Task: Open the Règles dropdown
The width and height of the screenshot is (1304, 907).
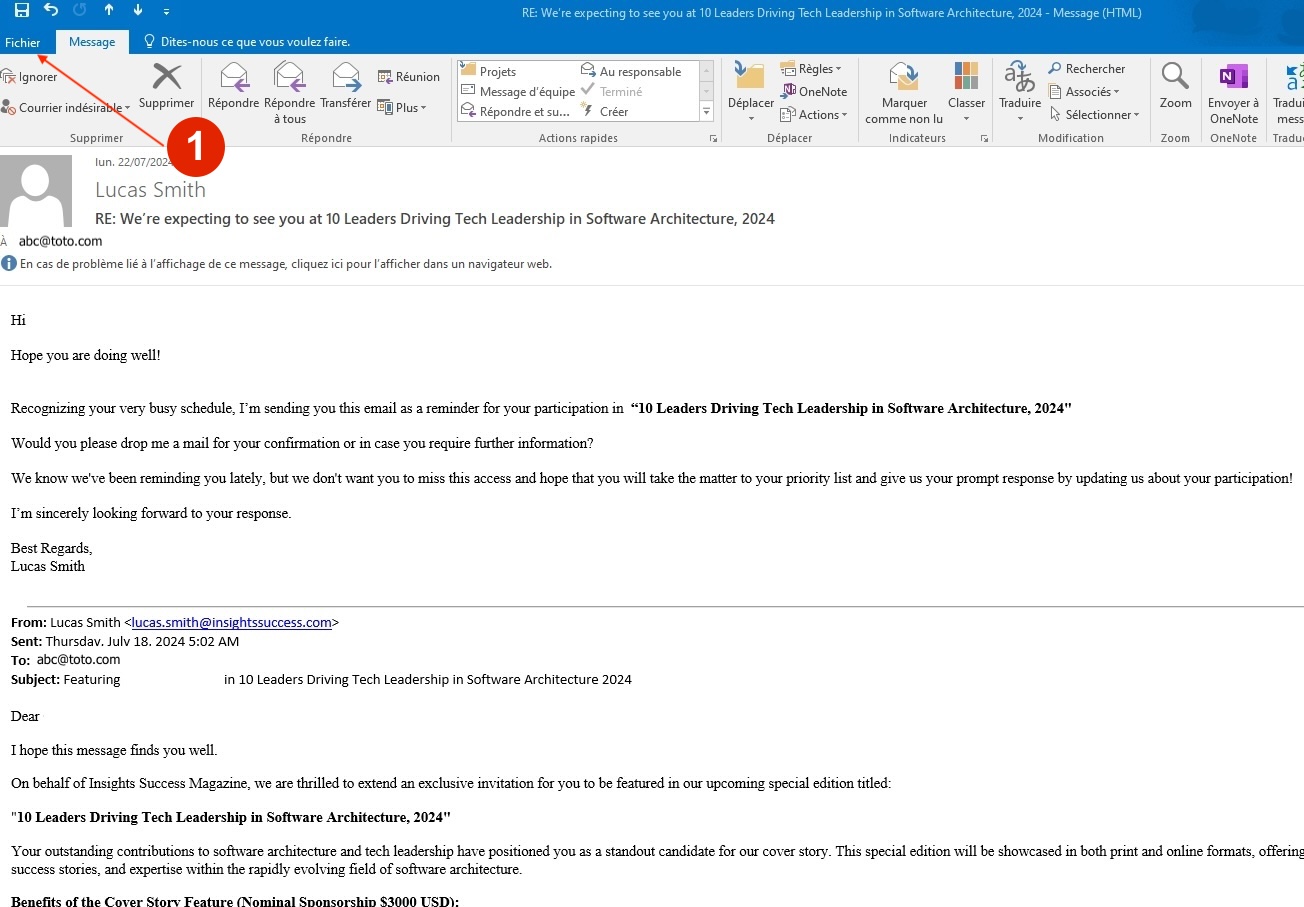Action: click(811, 69)
